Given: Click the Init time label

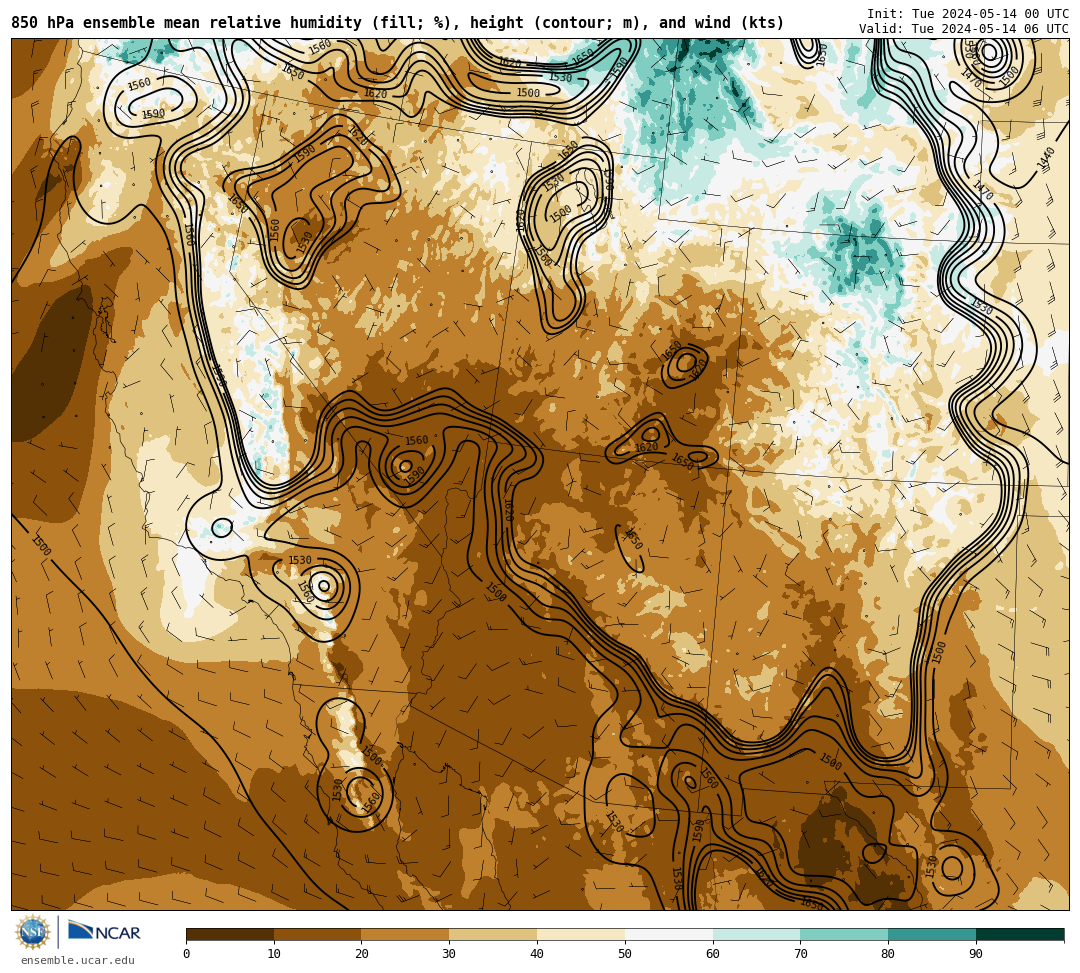Looking at the screenshot, I should click(968, 14).
